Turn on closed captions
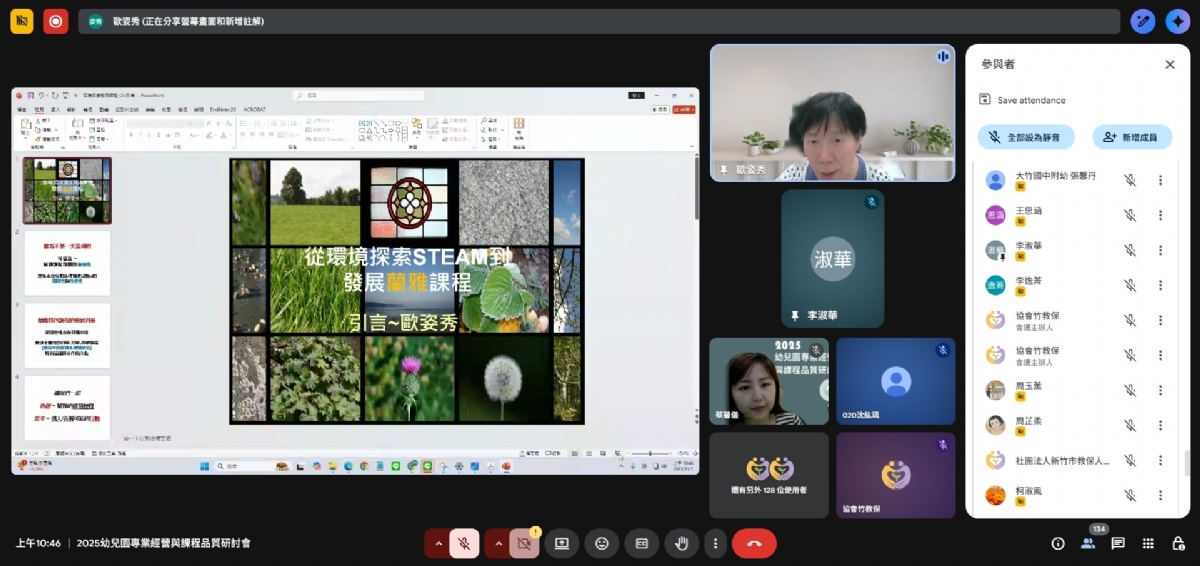The height and width of the screenshot is (566, 1200). (642, 543)
